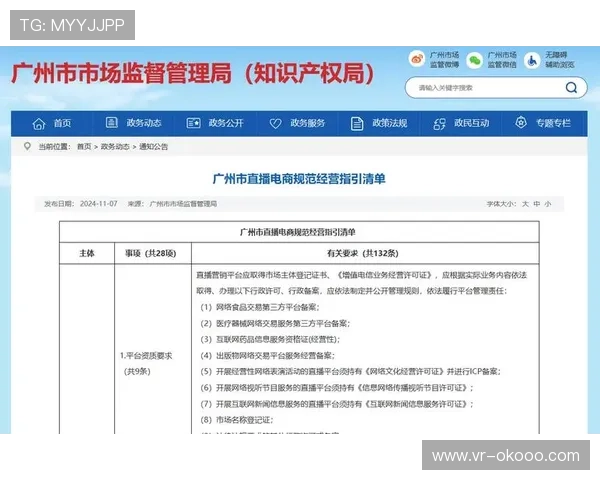Screen dimensions: 600x480
Task: Click the news icon beside 政务动态
Action: pyautogui.click(x=111, y=122)
